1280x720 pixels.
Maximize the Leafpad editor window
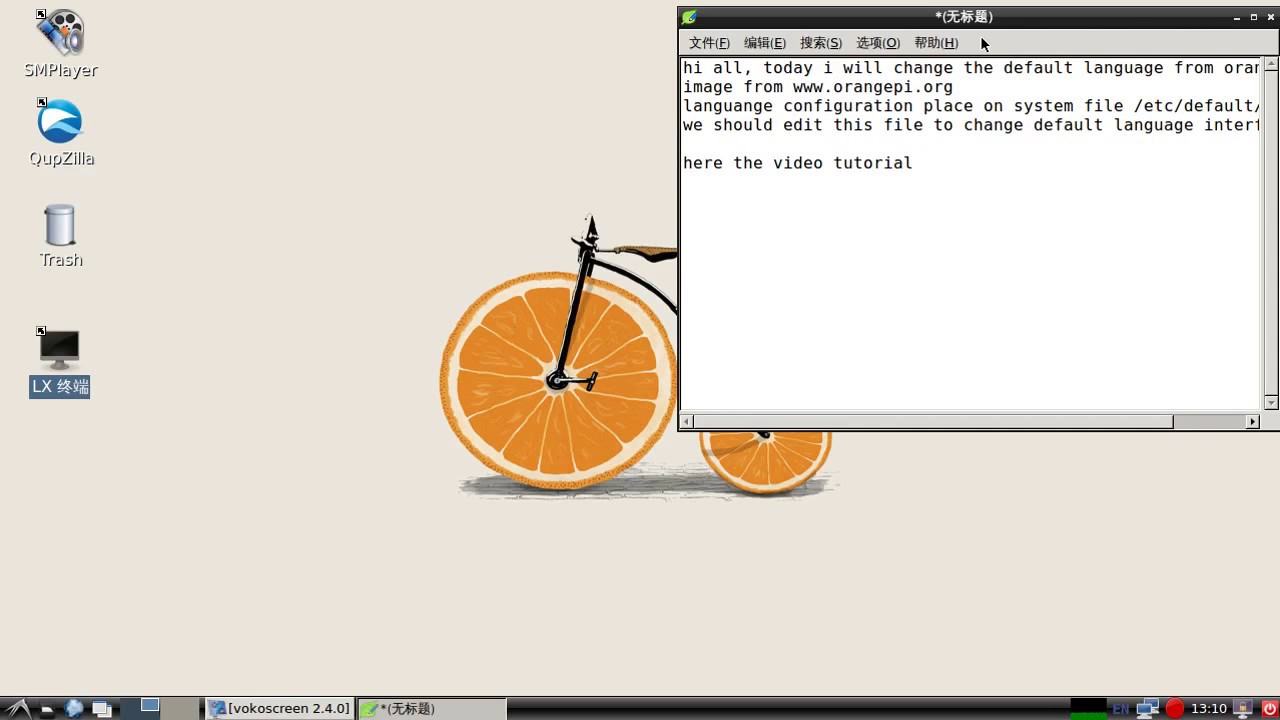point(1254,17)
